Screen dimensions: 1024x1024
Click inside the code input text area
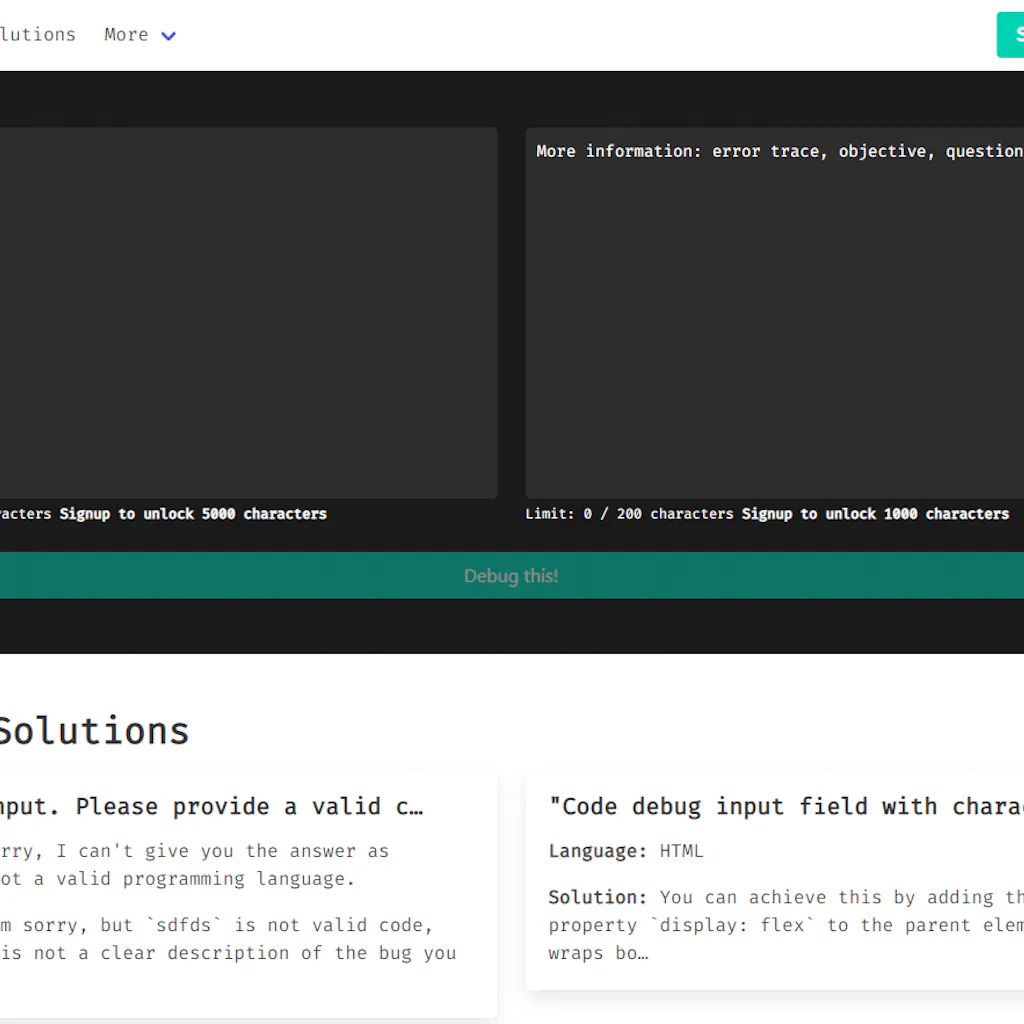[x=250, y=310]
